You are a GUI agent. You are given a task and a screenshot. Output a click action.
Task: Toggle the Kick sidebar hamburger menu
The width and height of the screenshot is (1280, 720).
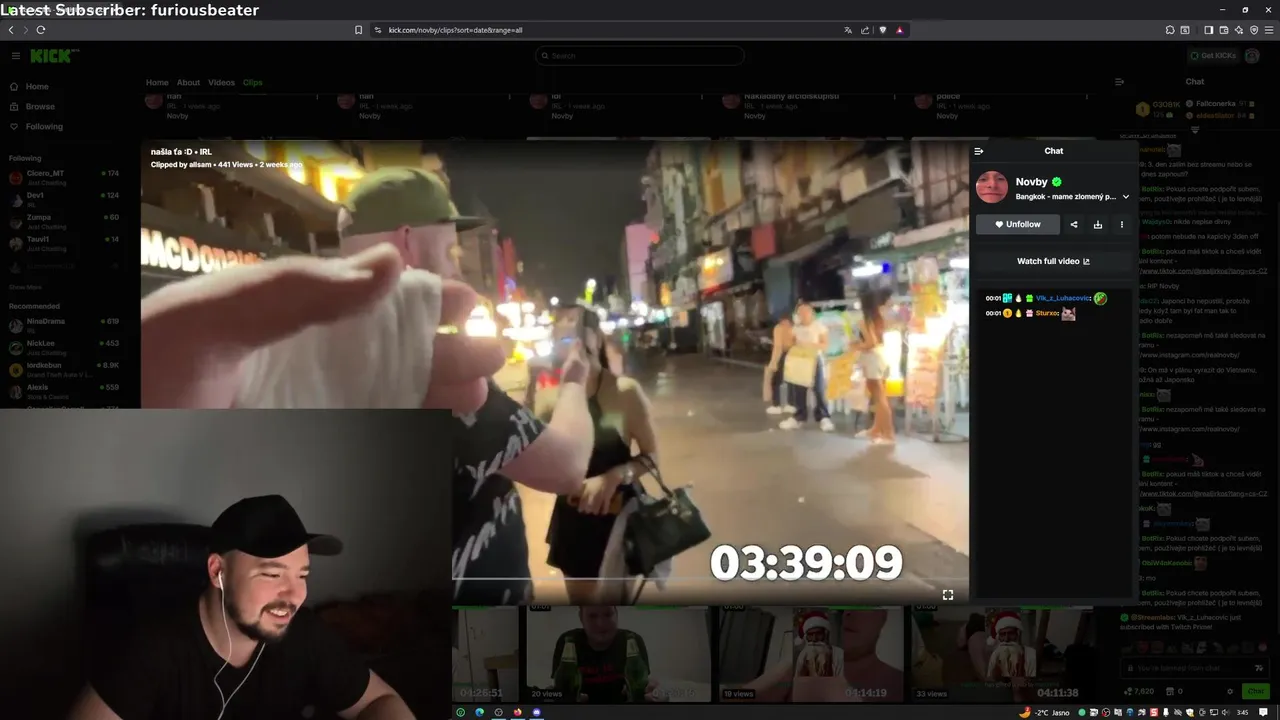pos(15,56)
